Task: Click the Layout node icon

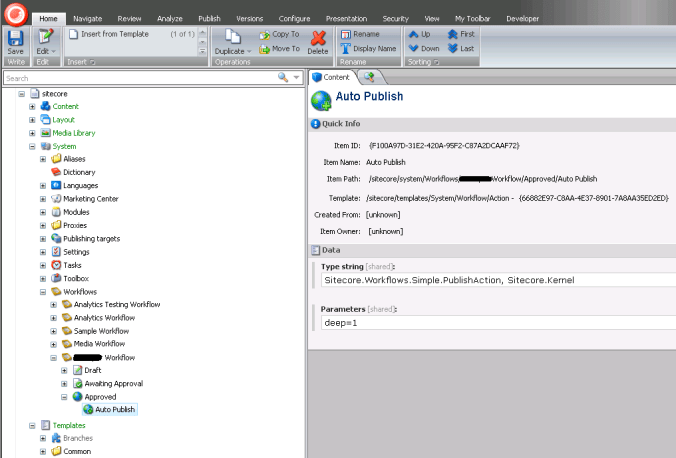Action: (x=45, y=119)
